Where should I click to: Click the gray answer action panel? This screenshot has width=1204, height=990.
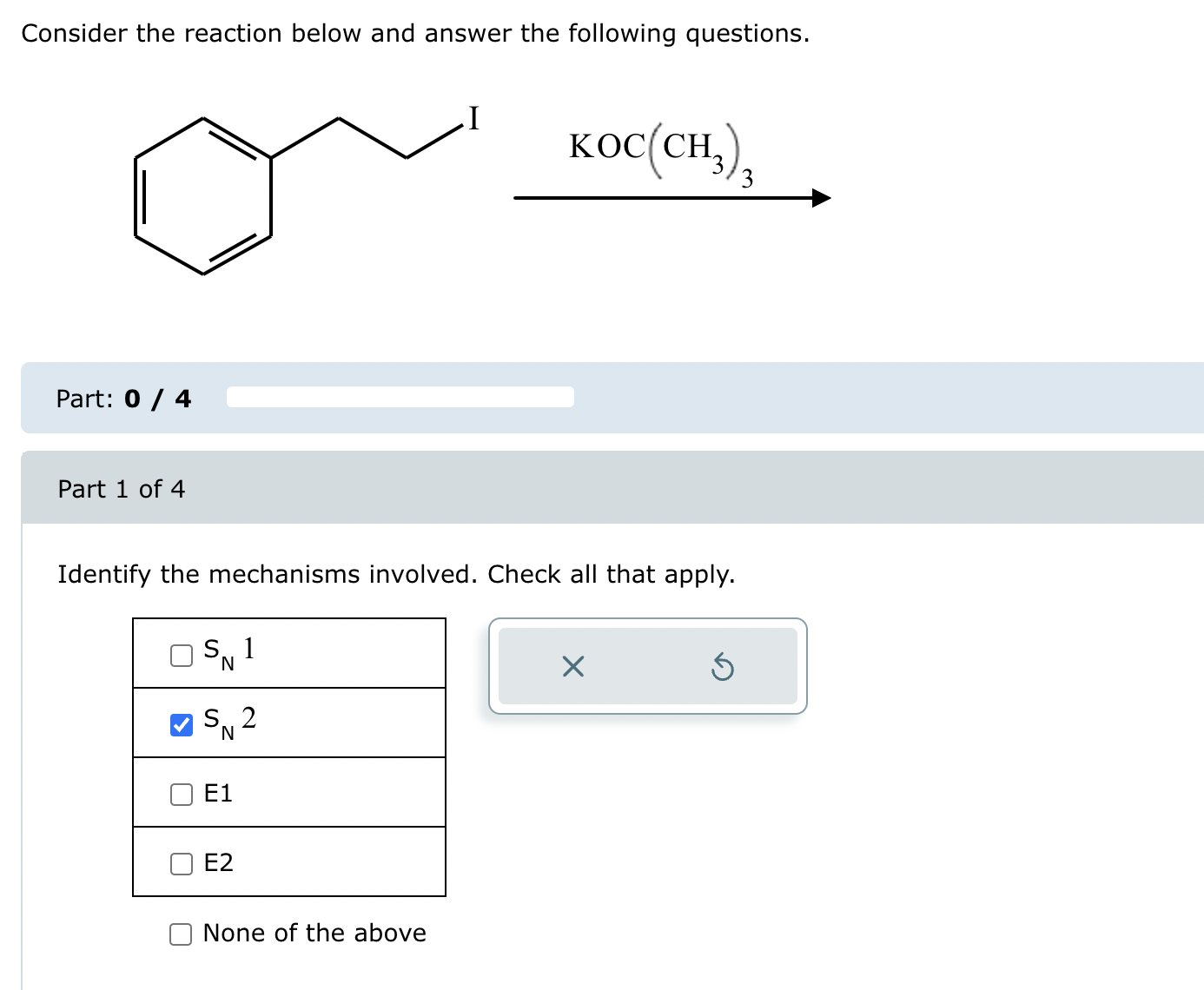tap(647, 667)
